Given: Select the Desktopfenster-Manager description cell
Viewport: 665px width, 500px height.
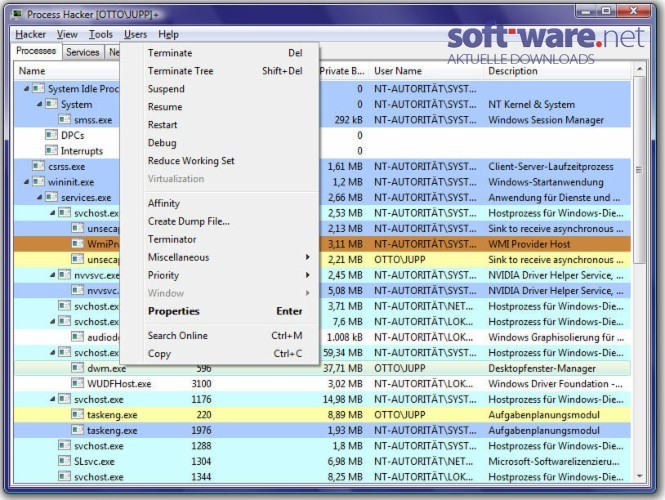Looking at the screenshot, I should [x=542, y=368].
